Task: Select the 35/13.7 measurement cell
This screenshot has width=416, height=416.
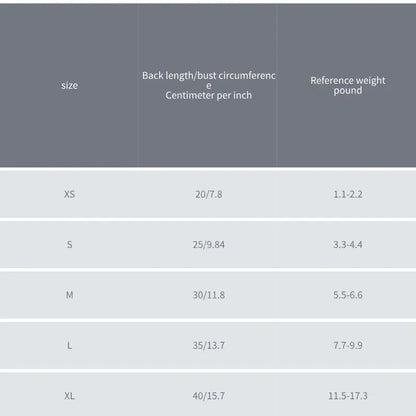Action: [x=209, y=345]
